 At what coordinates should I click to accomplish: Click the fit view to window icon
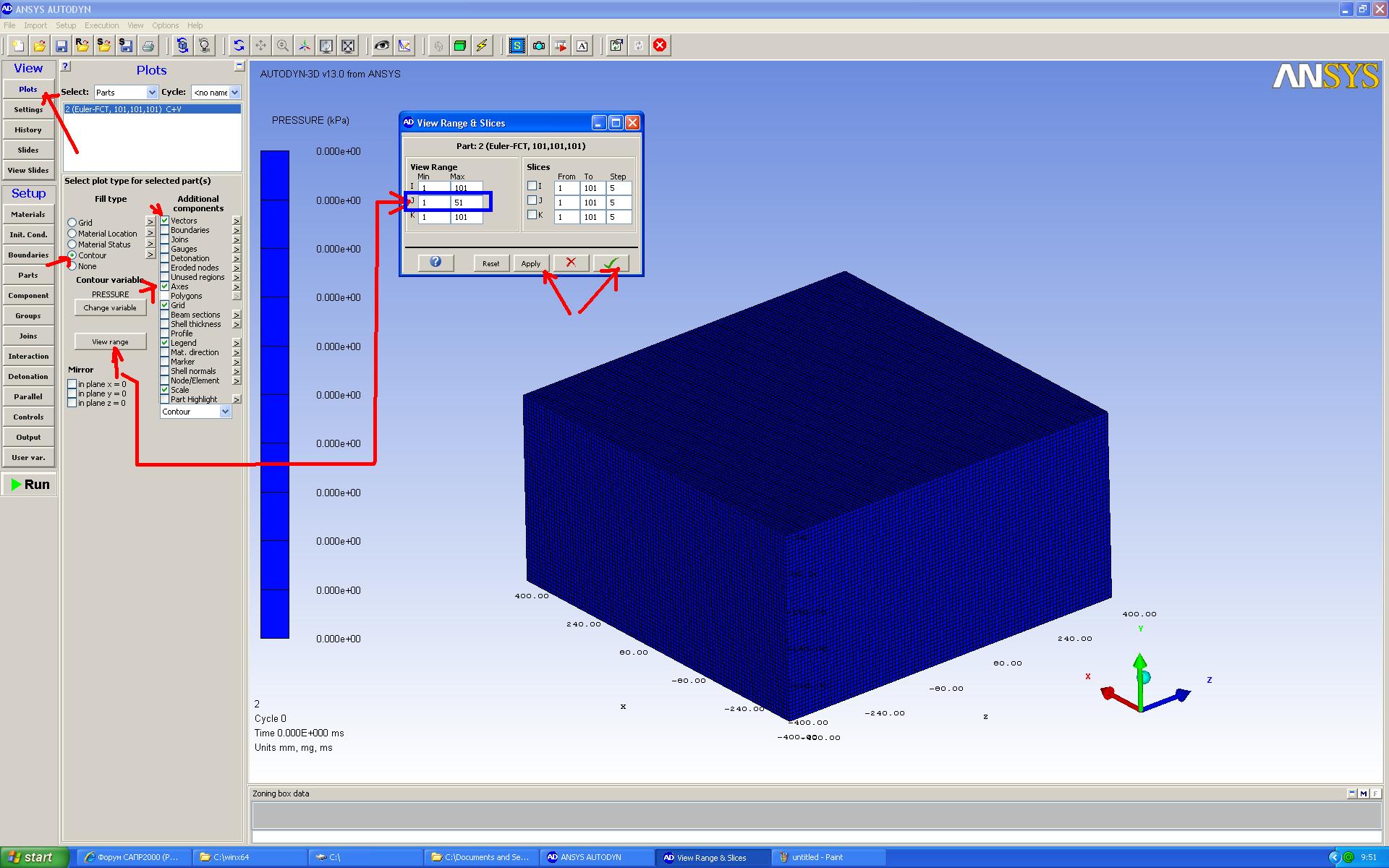point(348,46)
